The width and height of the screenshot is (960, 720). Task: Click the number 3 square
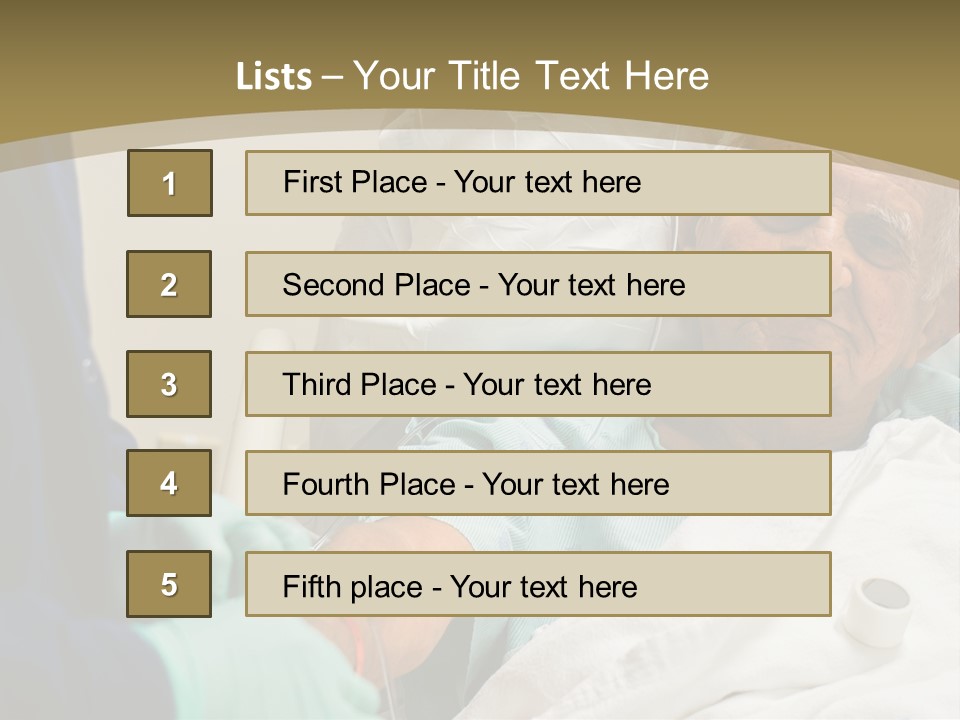[x=169, y=384]
